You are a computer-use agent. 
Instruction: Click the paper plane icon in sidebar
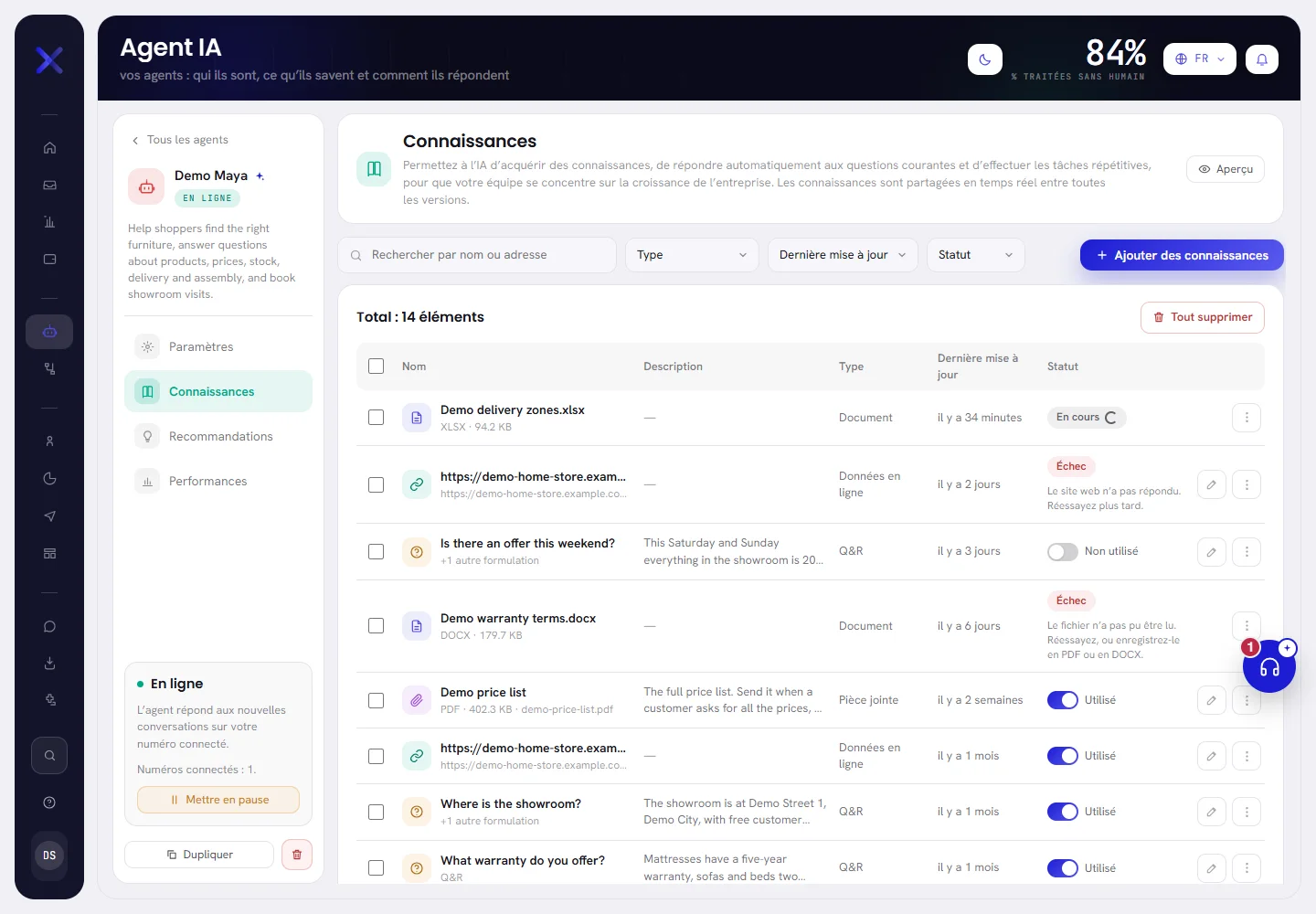(x=49, y=516)
